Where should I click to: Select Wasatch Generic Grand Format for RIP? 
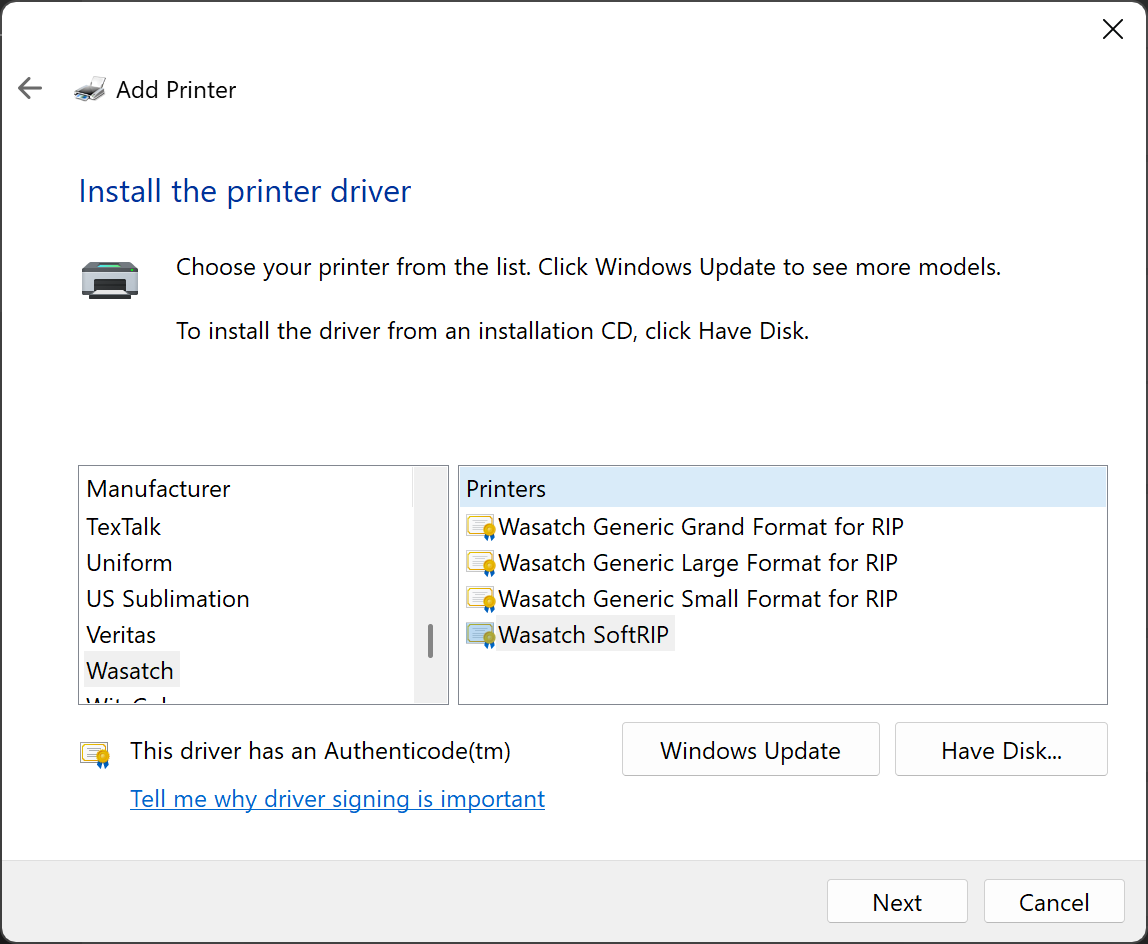coord(701,527)
